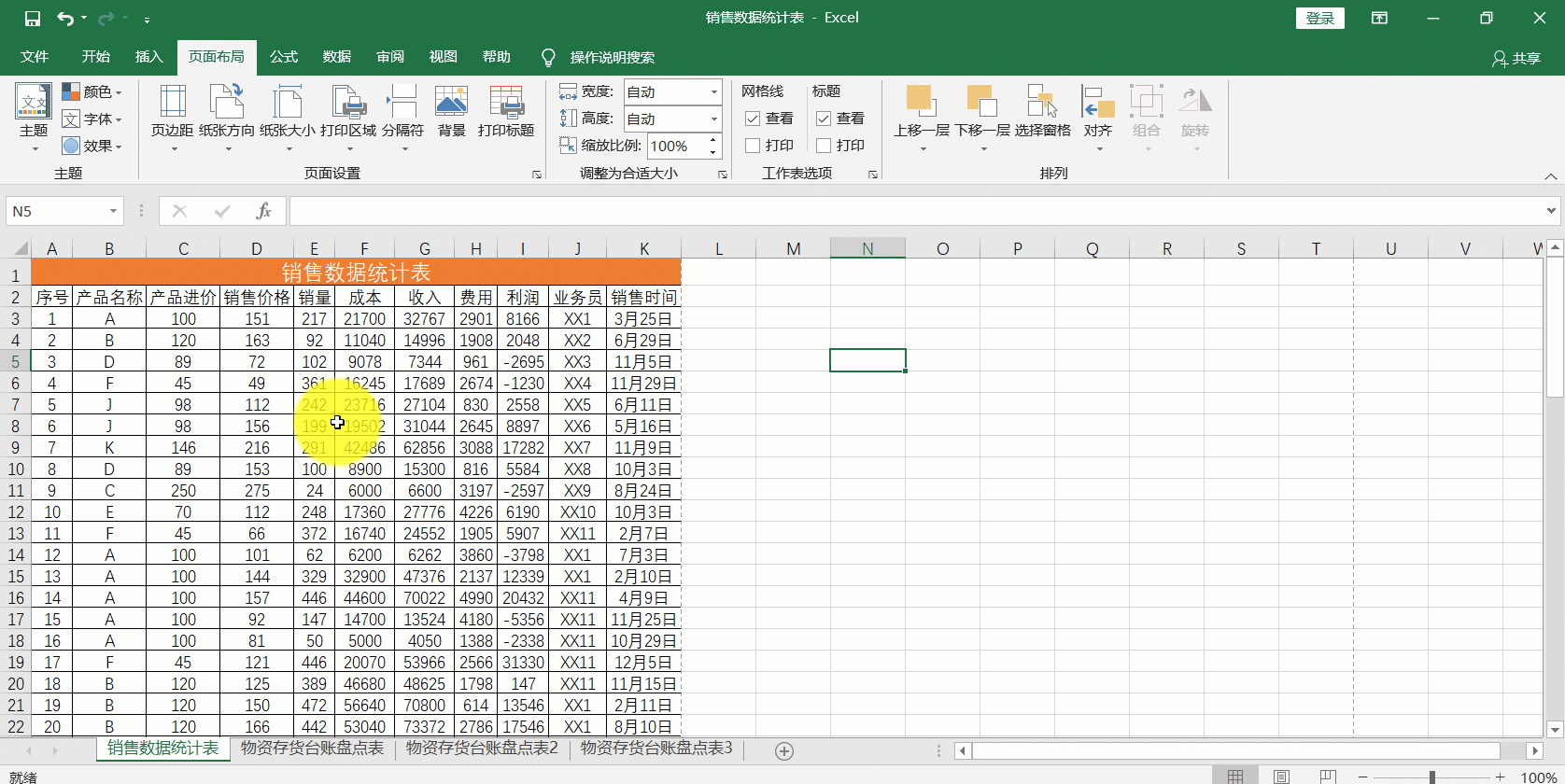Open ribbon display options icon
1565x784 pixels.
[1379, 19]
